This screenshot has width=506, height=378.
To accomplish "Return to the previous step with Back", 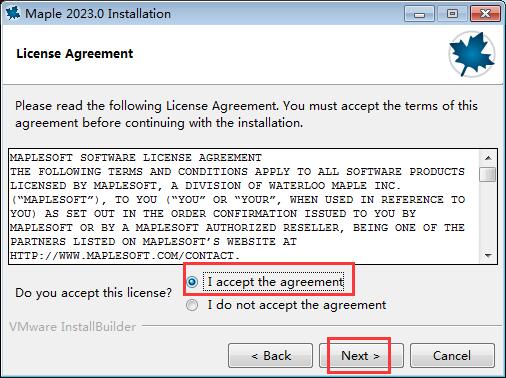I will [270, 356].
